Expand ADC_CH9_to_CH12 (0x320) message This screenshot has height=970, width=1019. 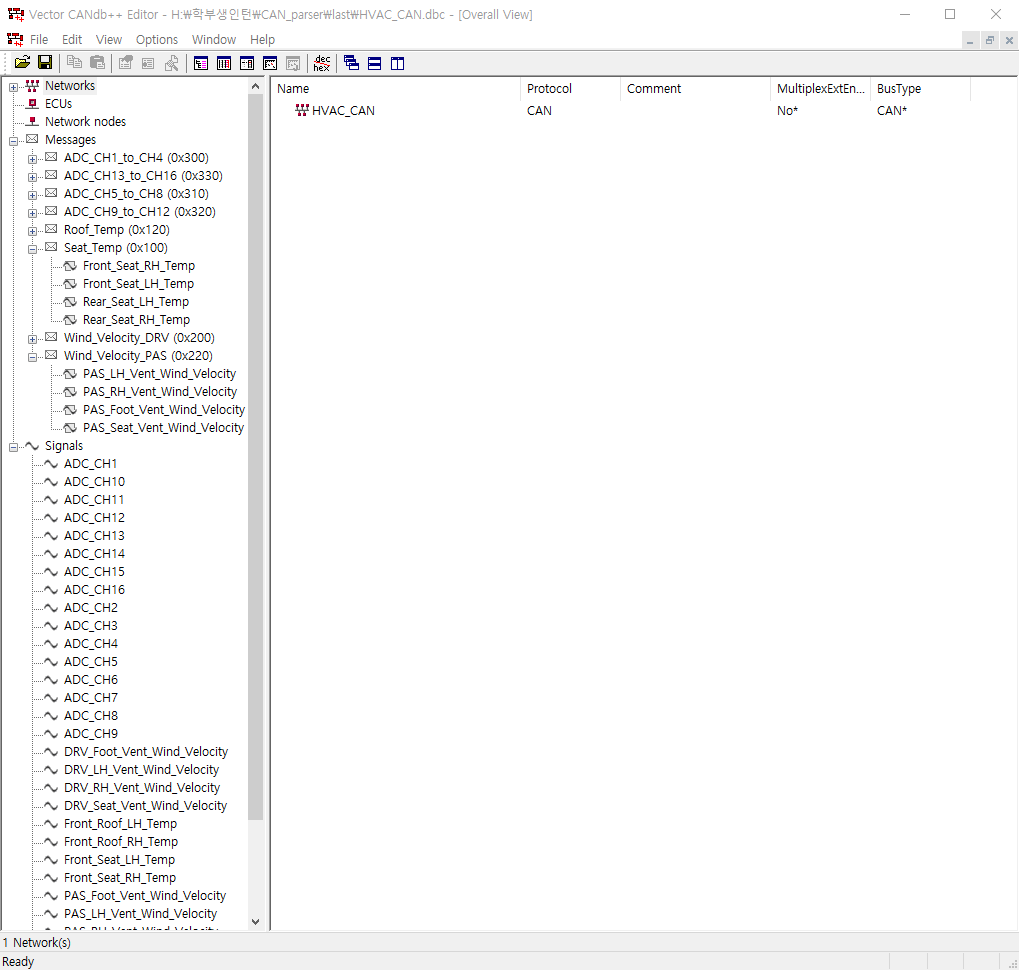point(32,213)
